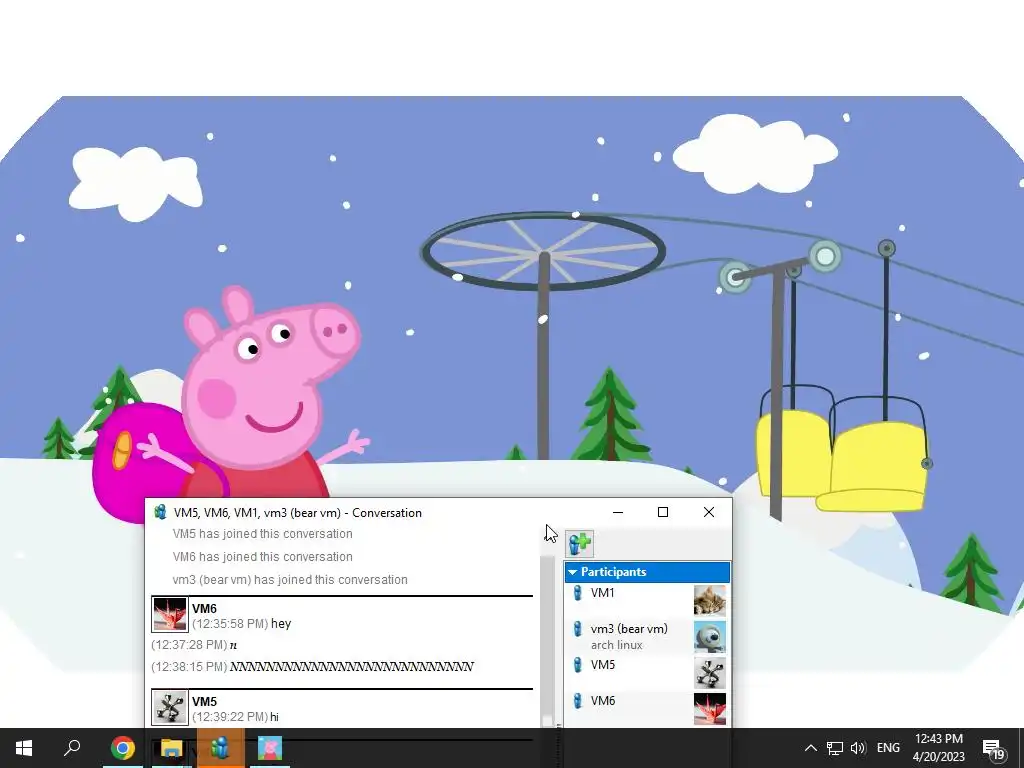Screen dimensions: 1024x768
Task: Close the Conversation window
Action: 709,512
